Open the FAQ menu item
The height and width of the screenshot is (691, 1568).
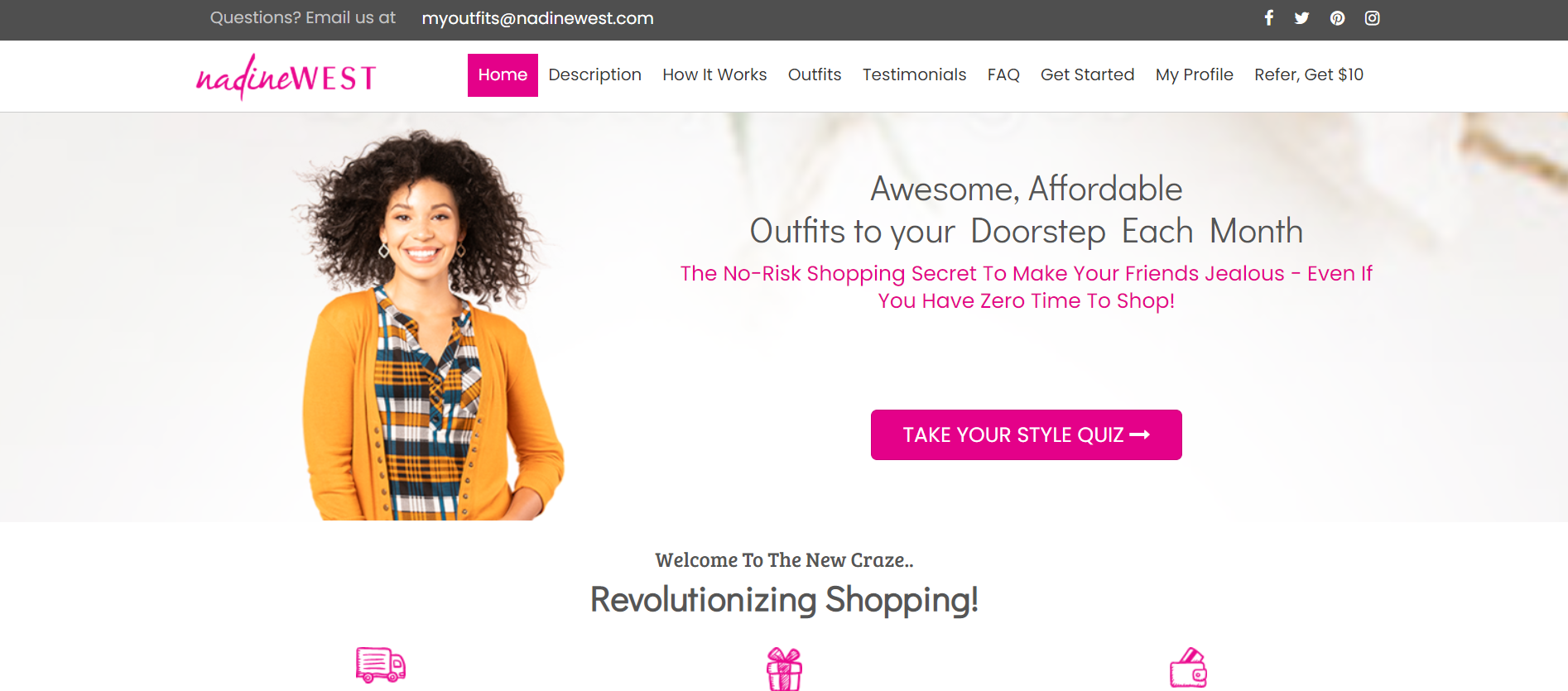(x=1003, y=75)
